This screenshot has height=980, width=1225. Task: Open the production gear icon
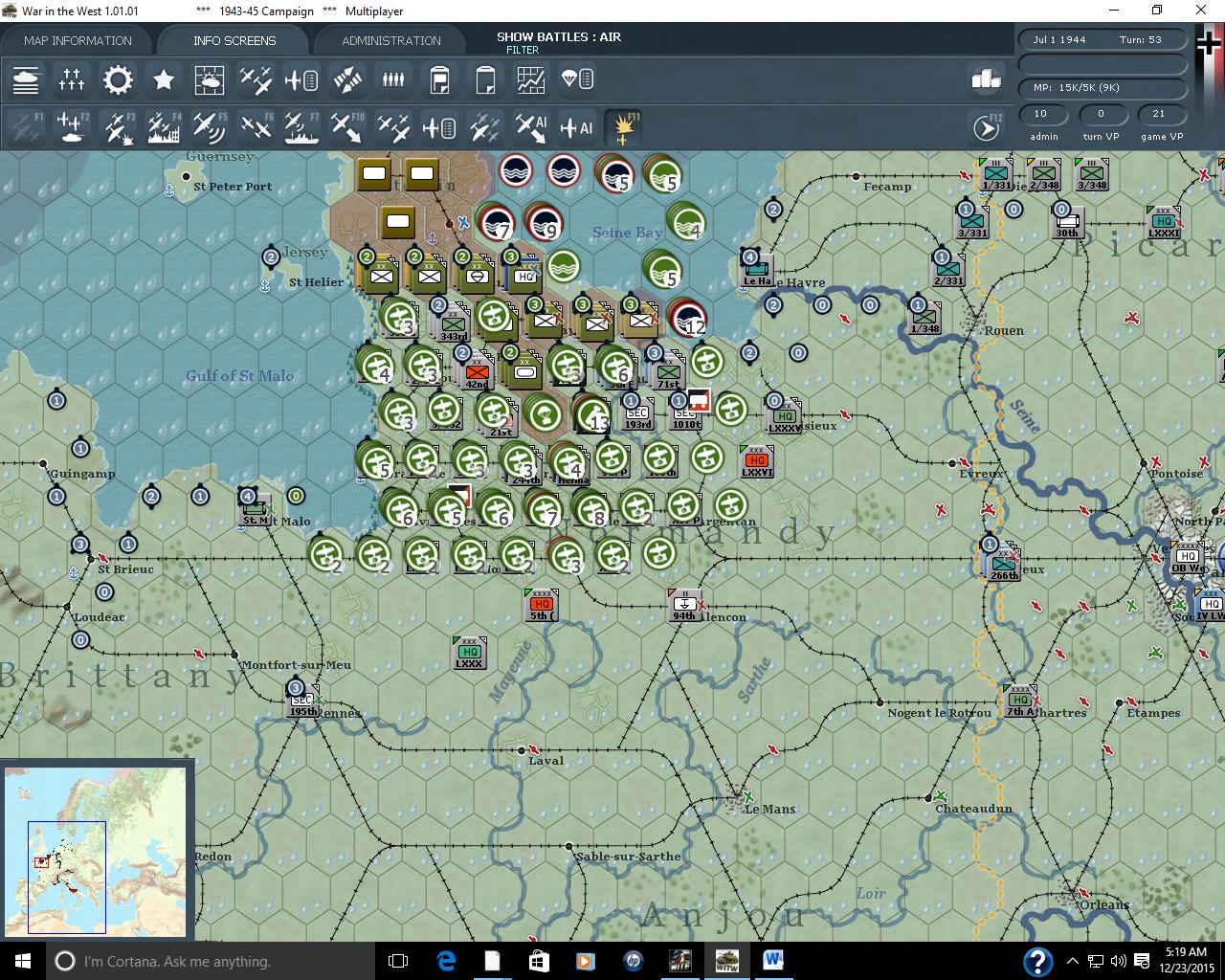(x=118, y=79)
